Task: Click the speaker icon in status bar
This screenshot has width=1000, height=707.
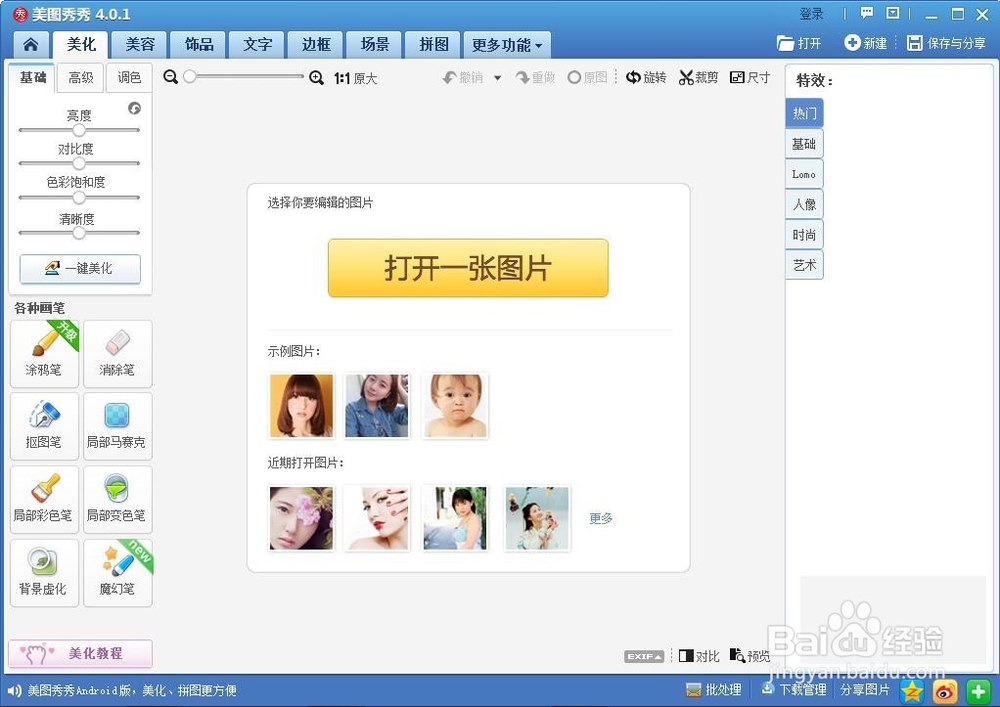Action: (x=14, y=690)
